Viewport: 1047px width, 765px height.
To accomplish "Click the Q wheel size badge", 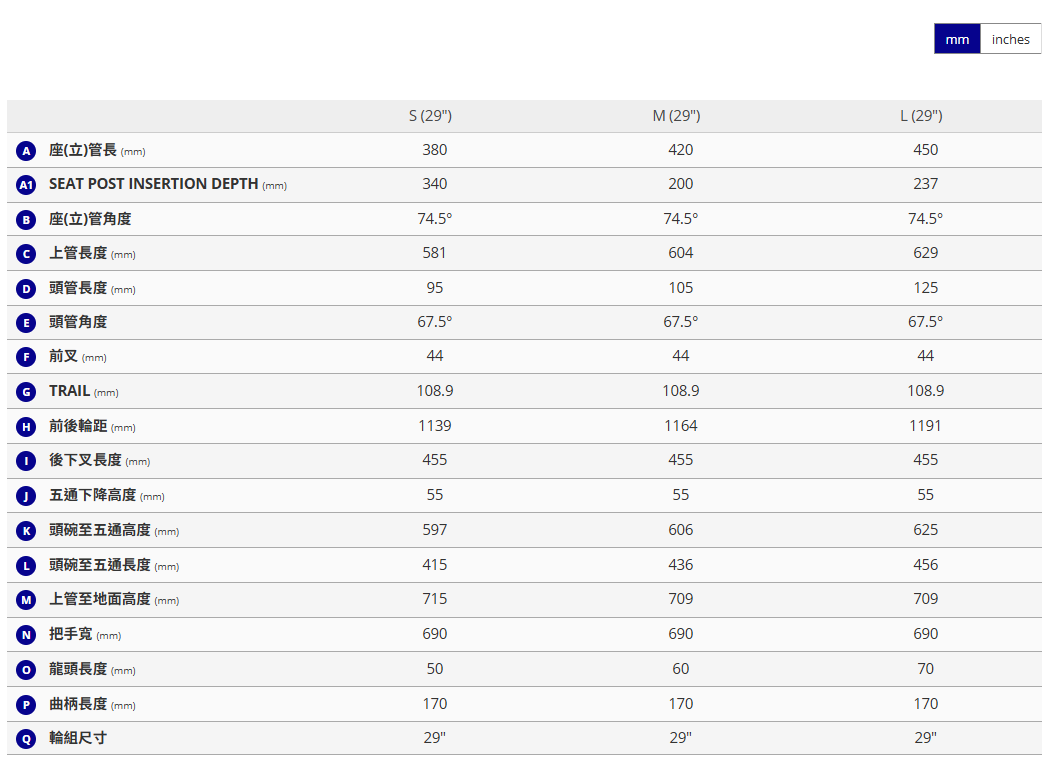I will click(x=27, y=739).
